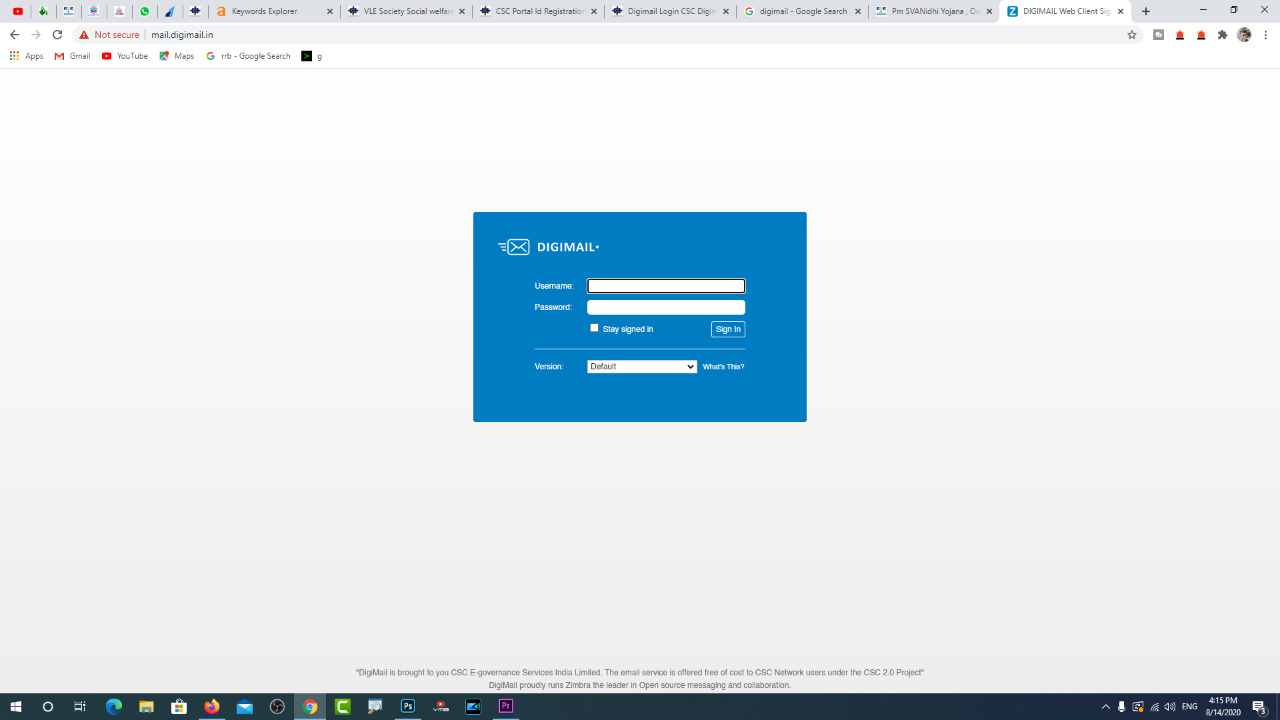
Task: Show hidden system tray icons
Action: tap(1105, 707)
